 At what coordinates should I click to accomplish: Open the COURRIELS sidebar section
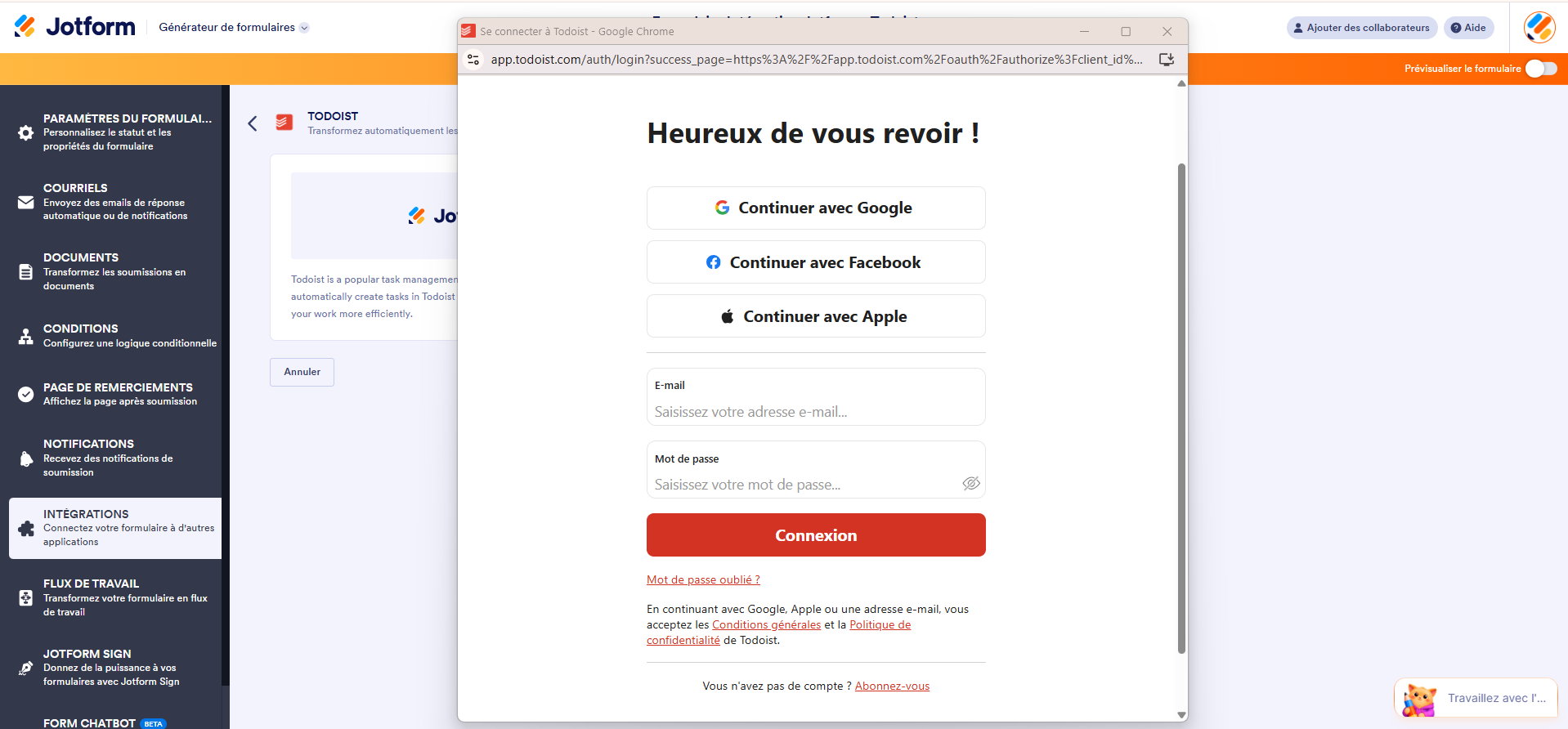tap(115, 202)
